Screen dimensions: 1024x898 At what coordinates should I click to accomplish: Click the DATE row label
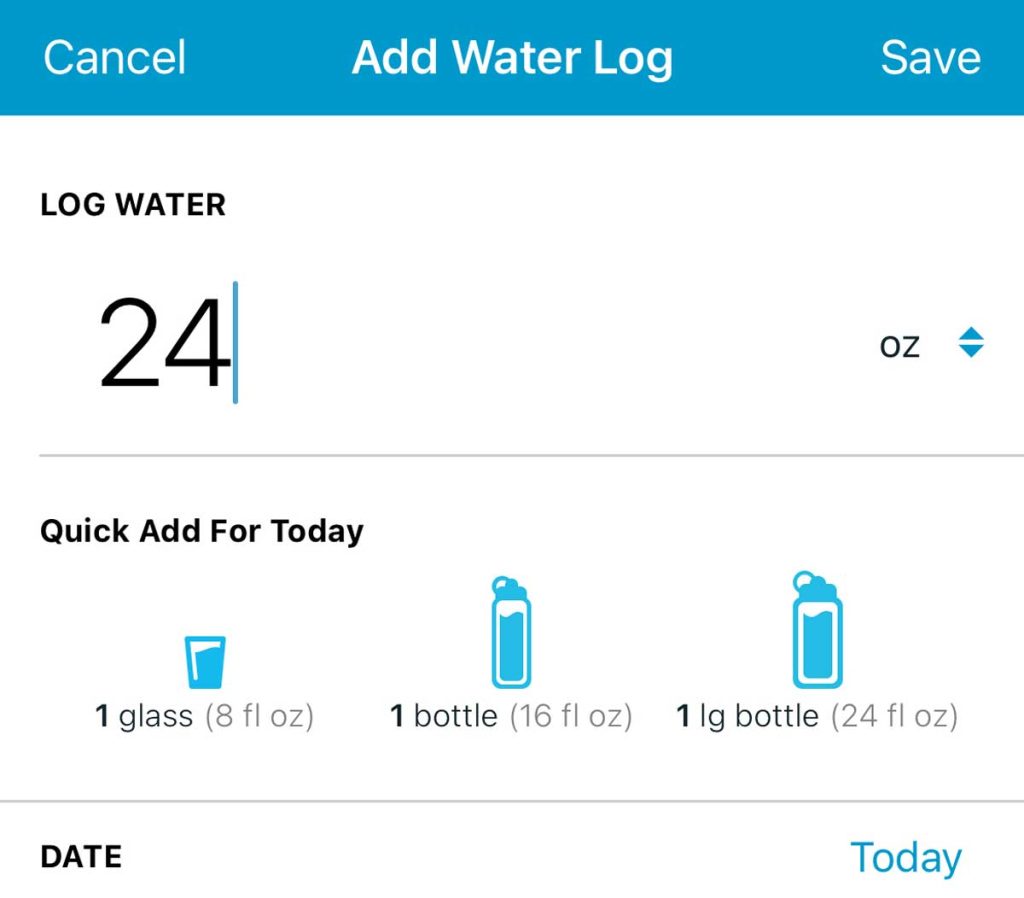81,857
